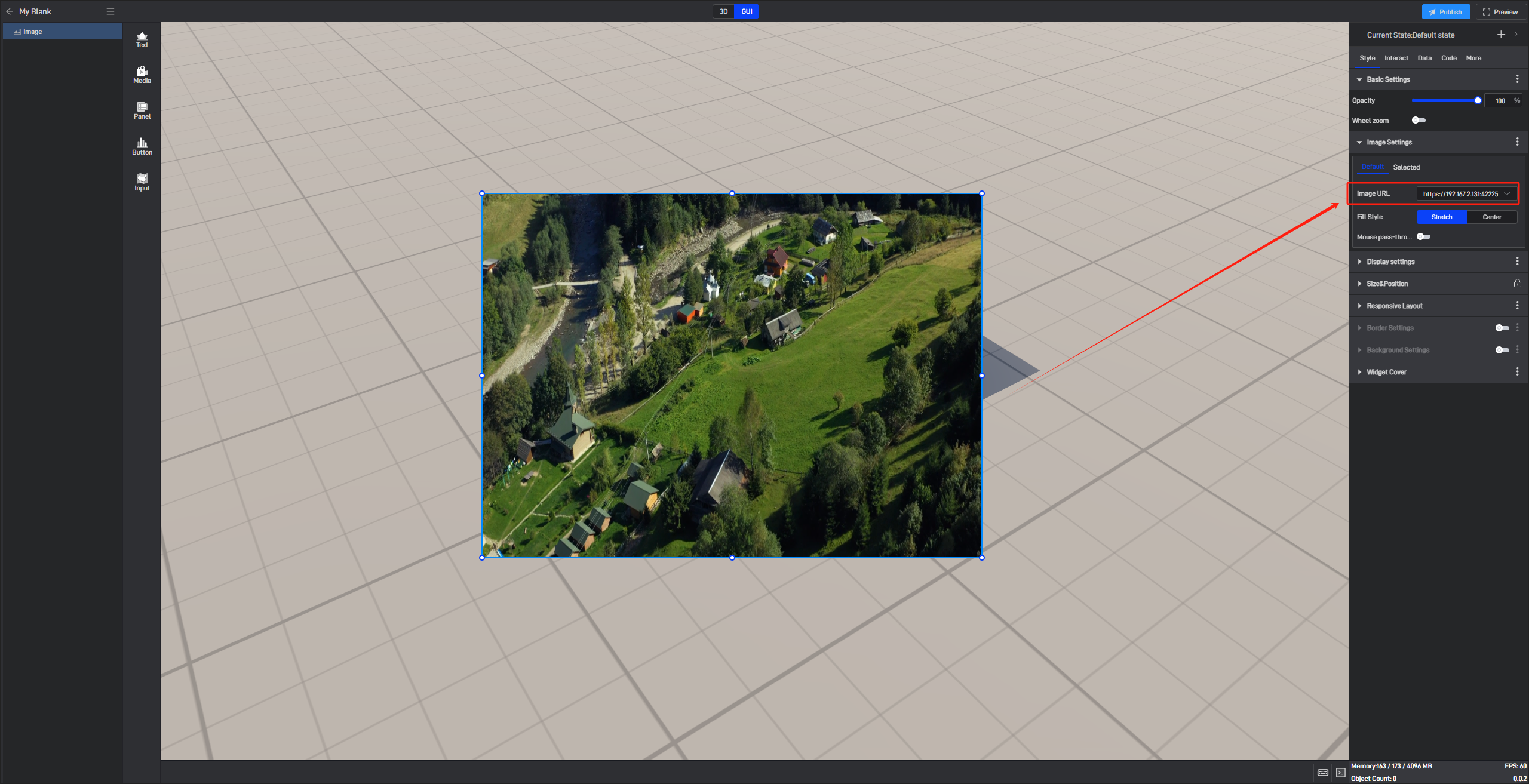Open the Data tab
The height and width of the screenshot is (784, 1529).
coord(1424,58)
